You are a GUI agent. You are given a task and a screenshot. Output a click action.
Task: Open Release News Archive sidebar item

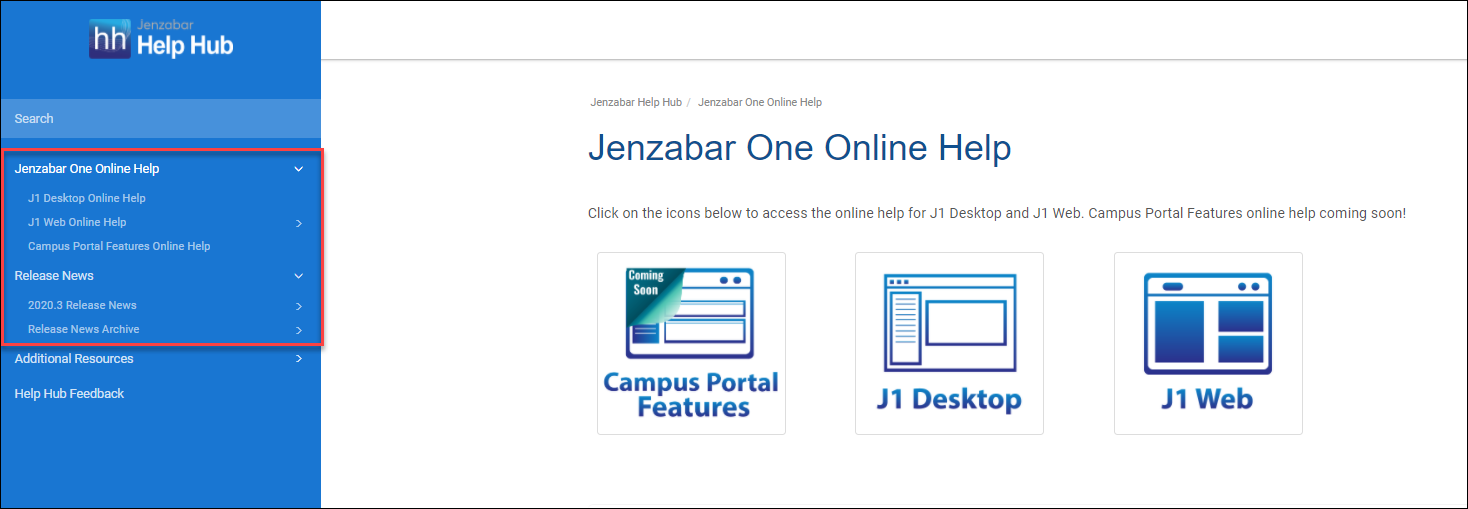pyautogui.click(x=84, y=329)
